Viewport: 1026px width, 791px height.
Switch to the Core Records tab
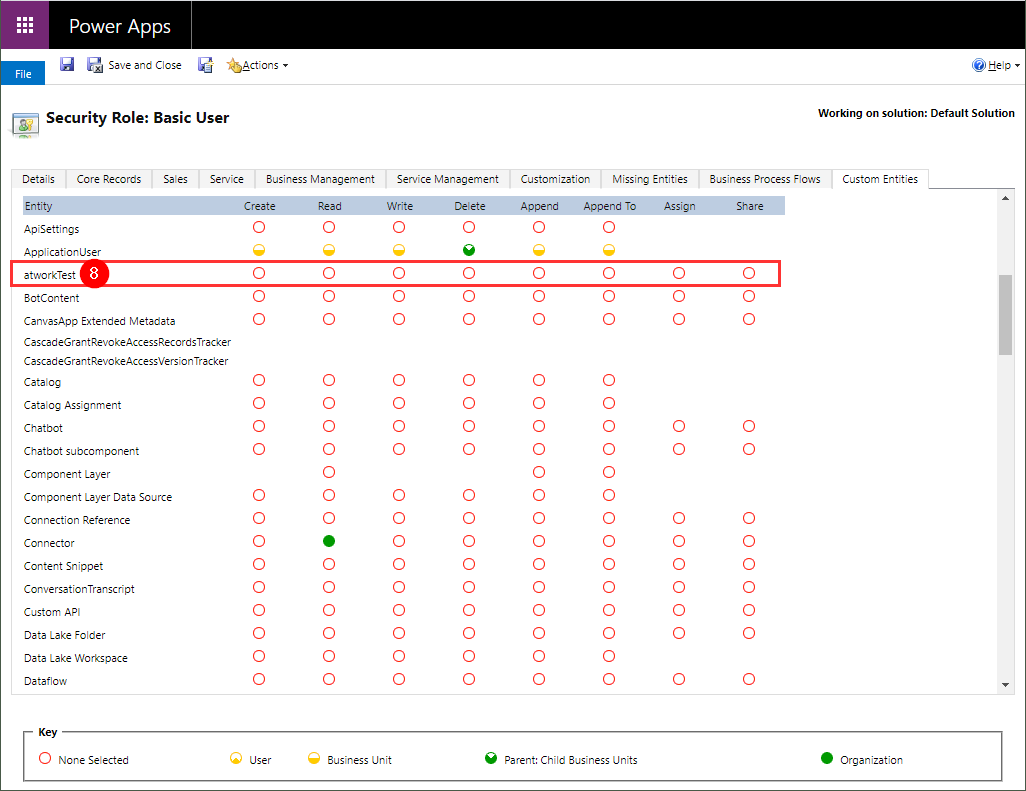click(109, 179)
